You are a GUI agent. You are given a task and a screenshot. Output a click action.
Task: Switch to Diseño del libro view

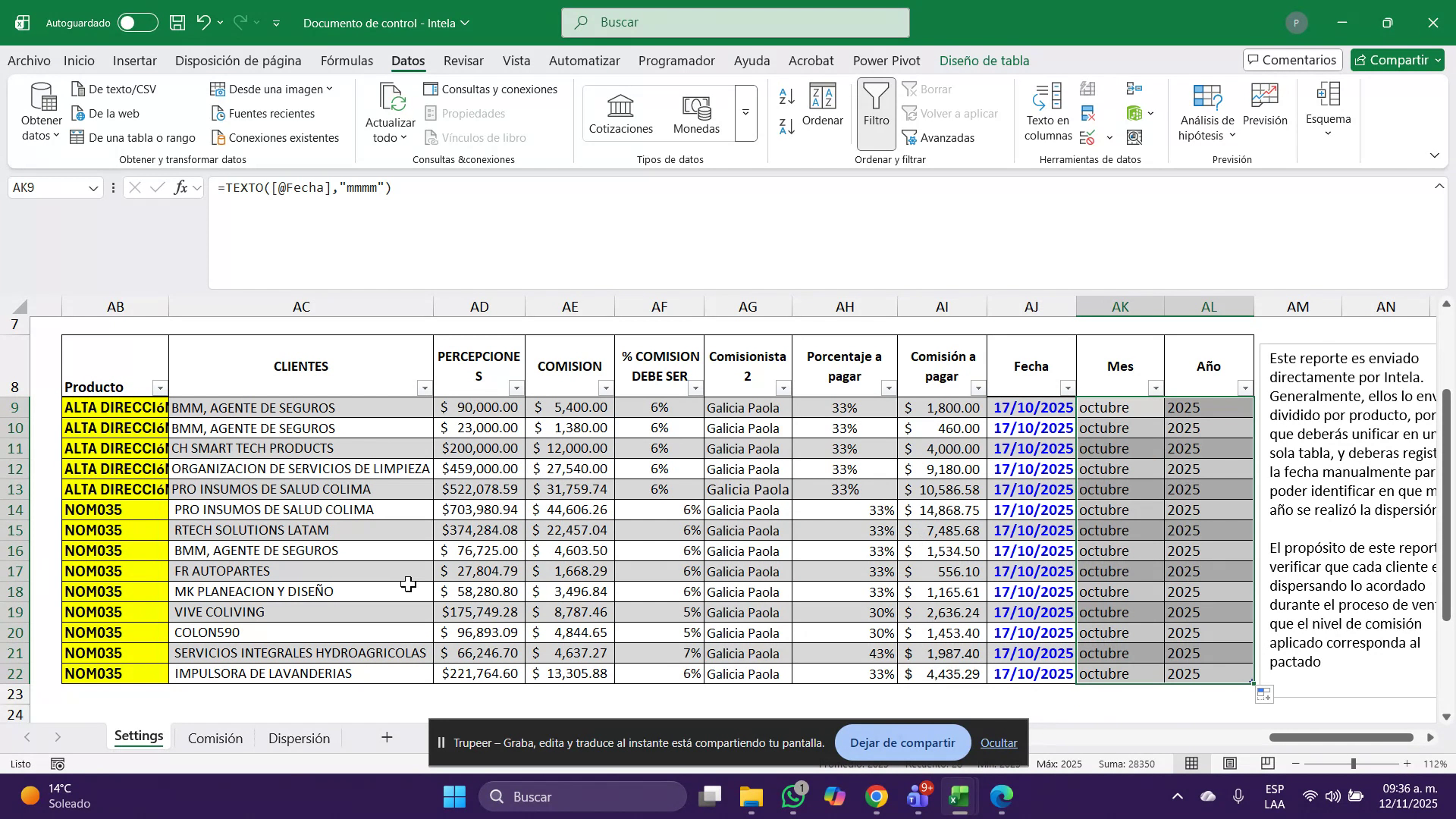(1228, 764)
